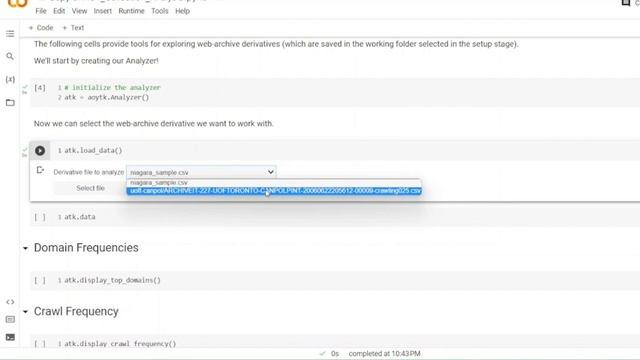
Task: Open the Tools menu
Action: [x=160, y=11]
